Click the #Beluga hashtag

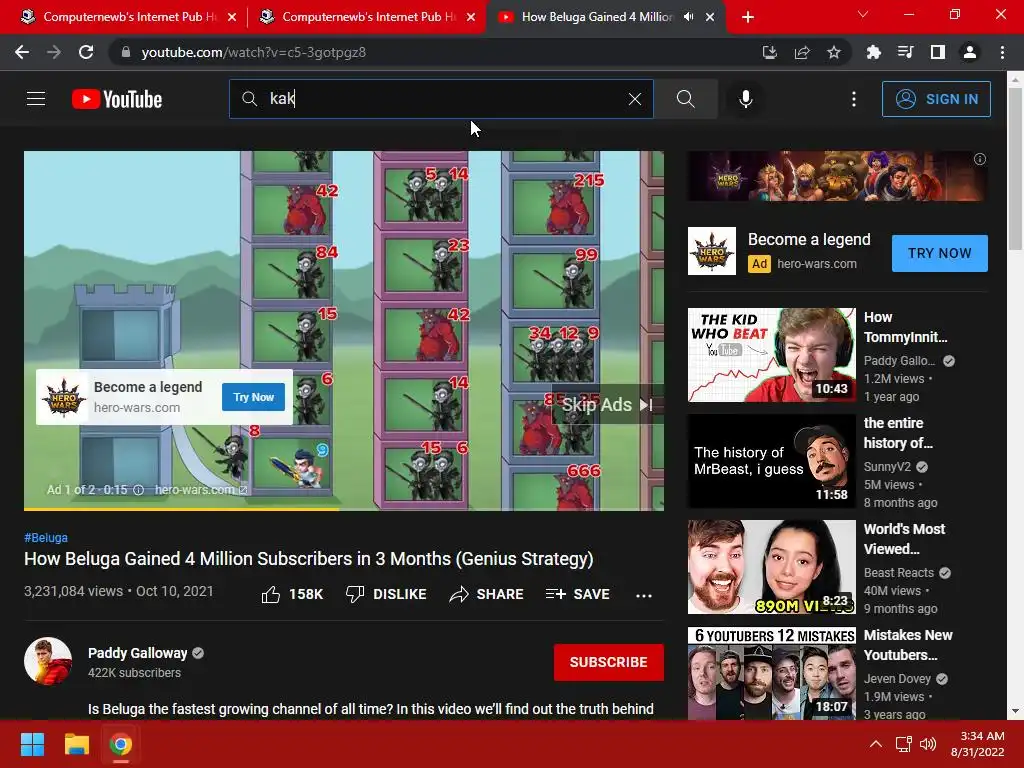pyautogui.click(x=46, y=537)
